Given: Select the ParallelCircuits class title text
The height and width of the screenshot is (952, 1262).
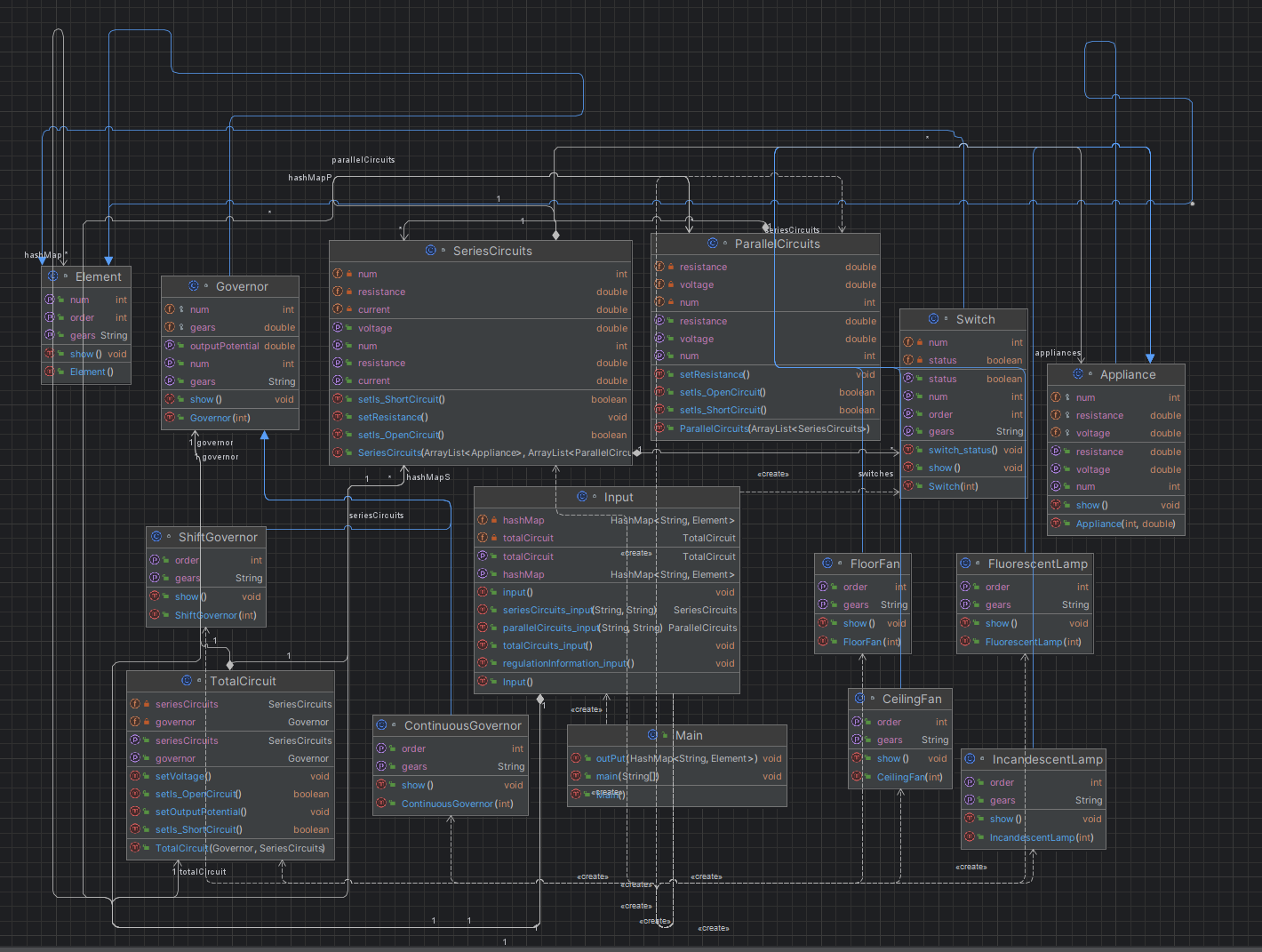Looking at the screenshot, I should pyautogui.click(x=778, y=244).
